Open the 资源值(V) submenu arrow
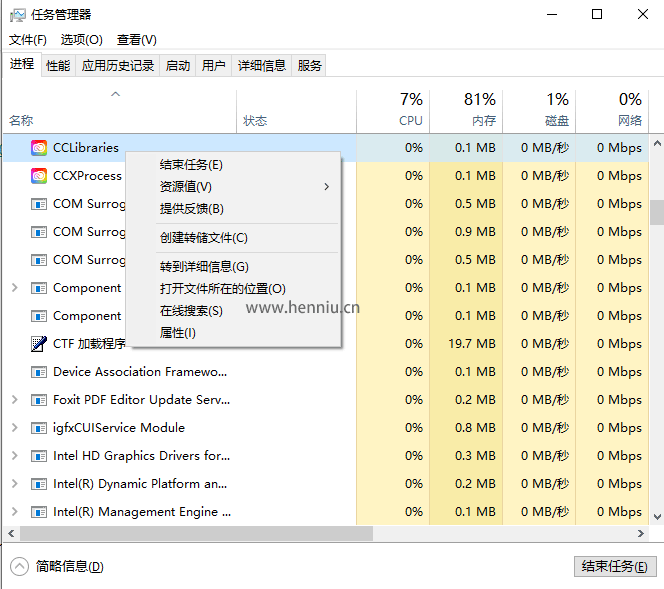 326,187
